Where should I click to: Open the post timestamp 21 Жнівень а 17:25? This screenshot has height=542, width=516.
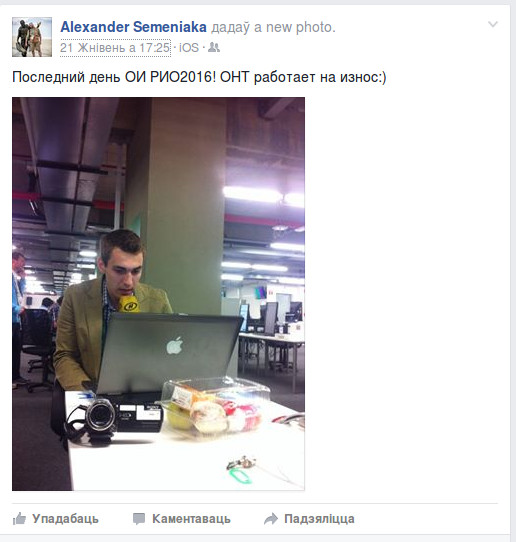(x=115, y=48)
